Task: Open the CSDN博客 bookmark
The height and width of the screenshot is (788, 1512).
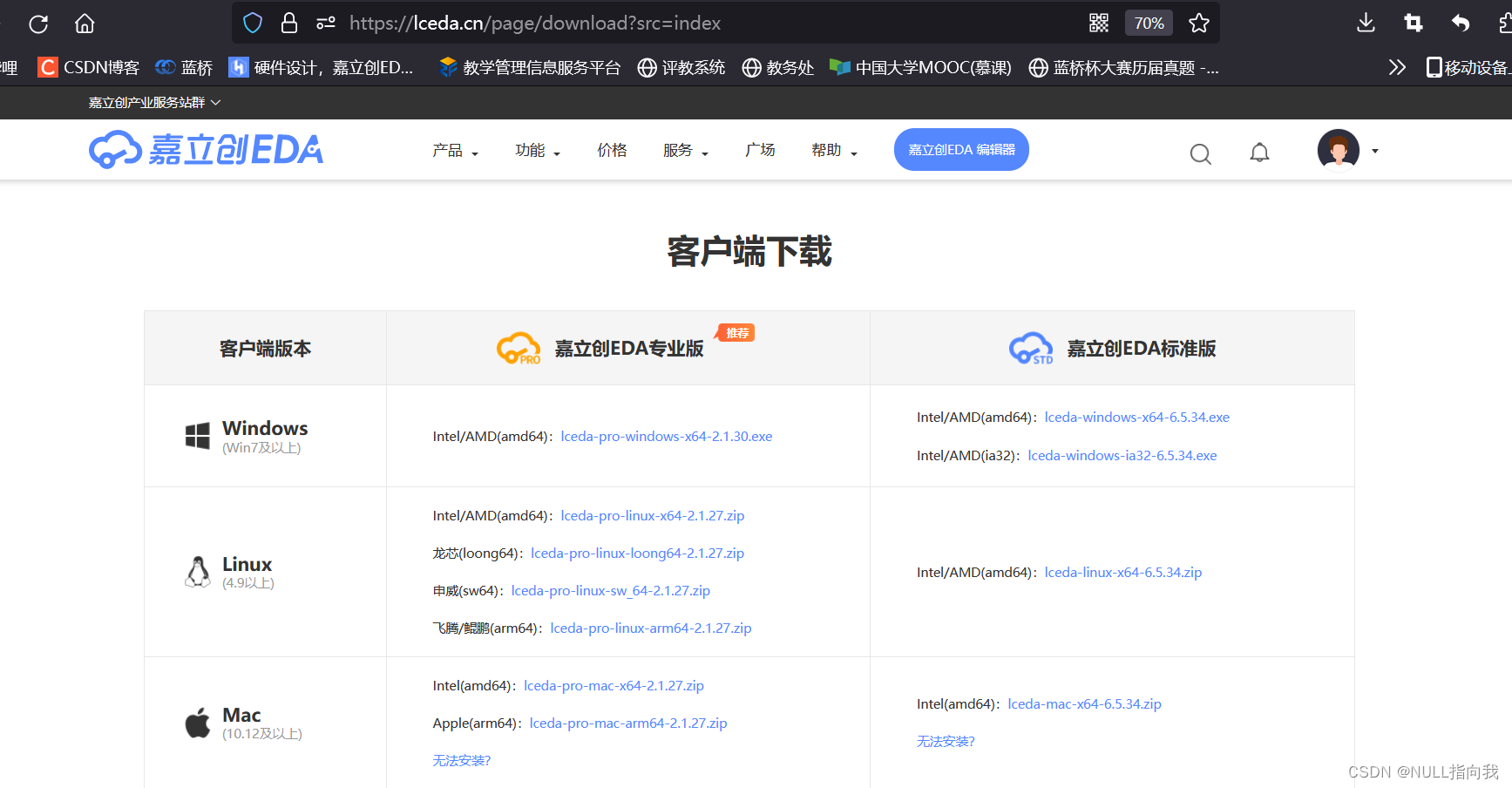Action: point(89,67)
